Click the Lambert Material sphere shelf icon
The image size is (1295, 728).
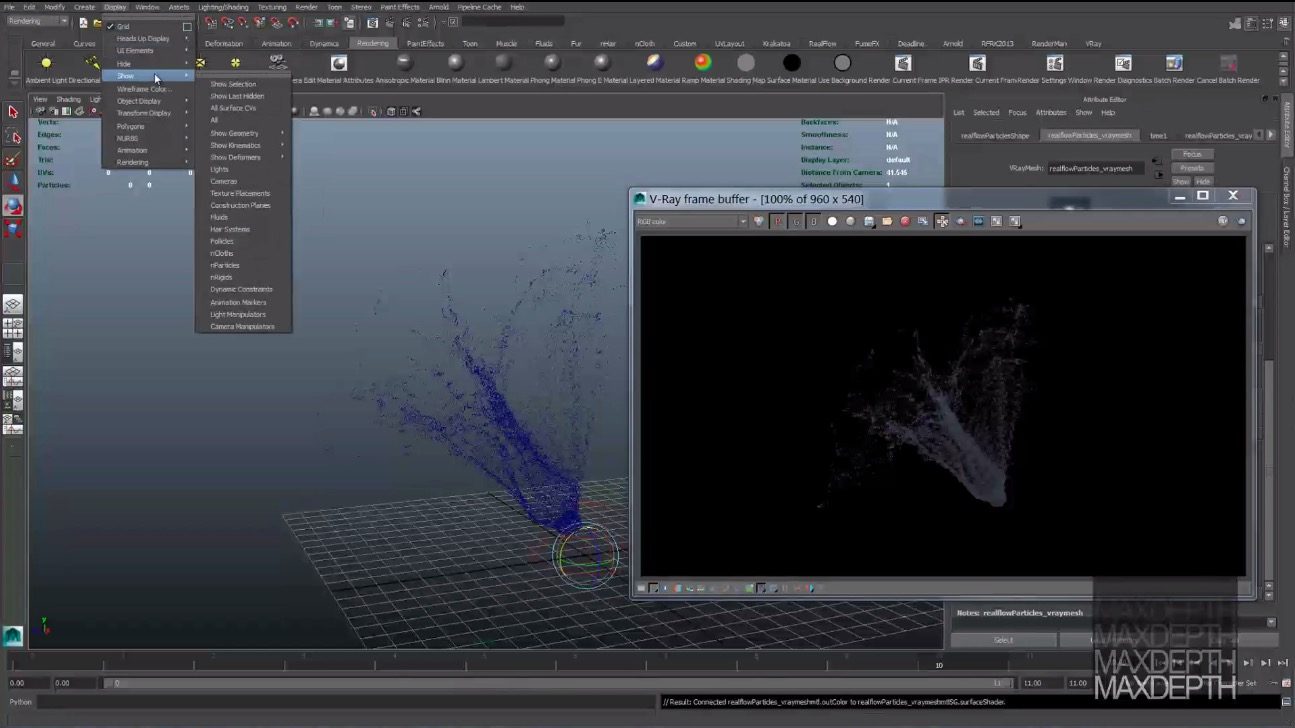[505, 63]
